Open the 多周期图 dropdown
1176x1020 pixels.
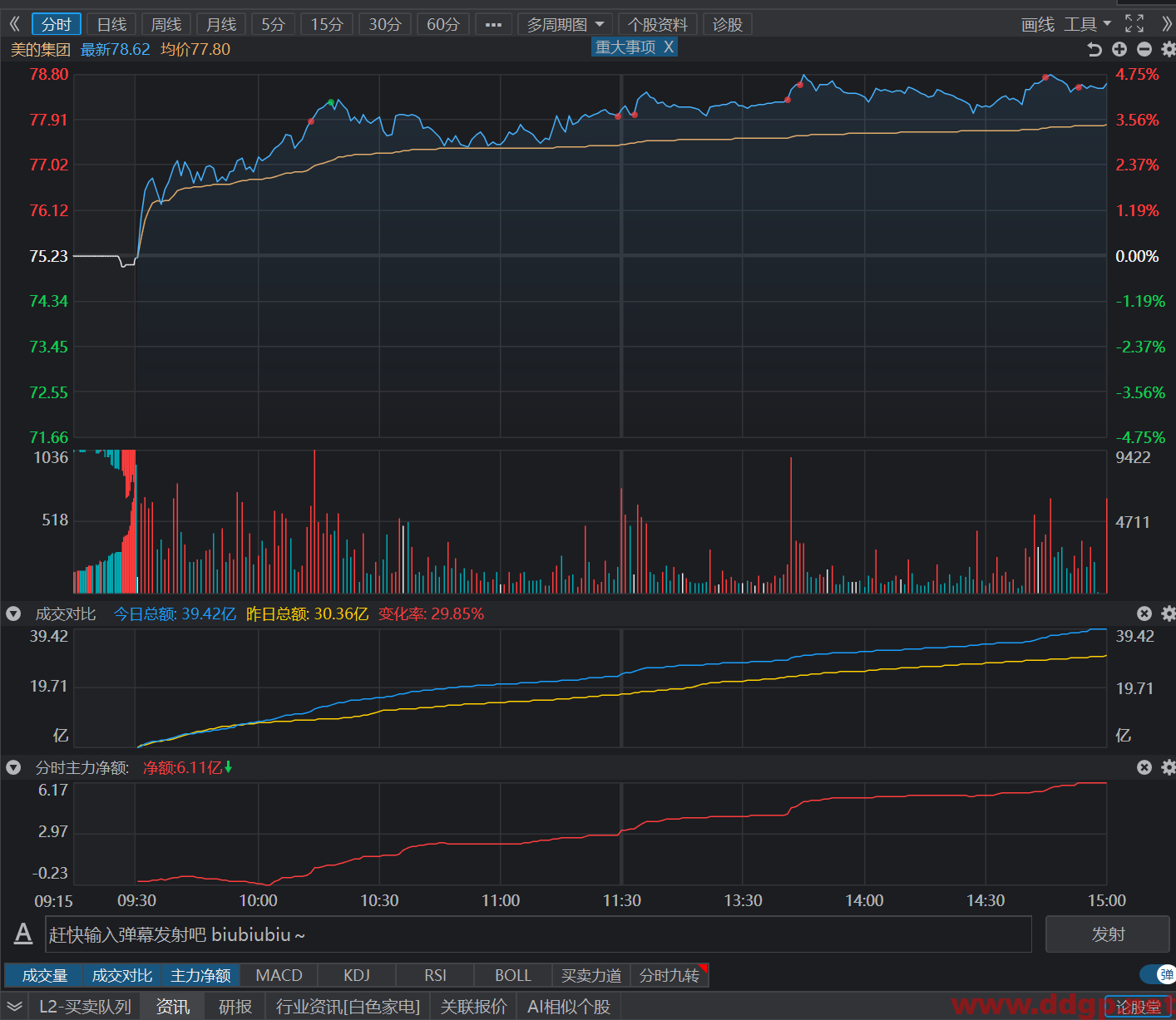click(x=566, y=25)
